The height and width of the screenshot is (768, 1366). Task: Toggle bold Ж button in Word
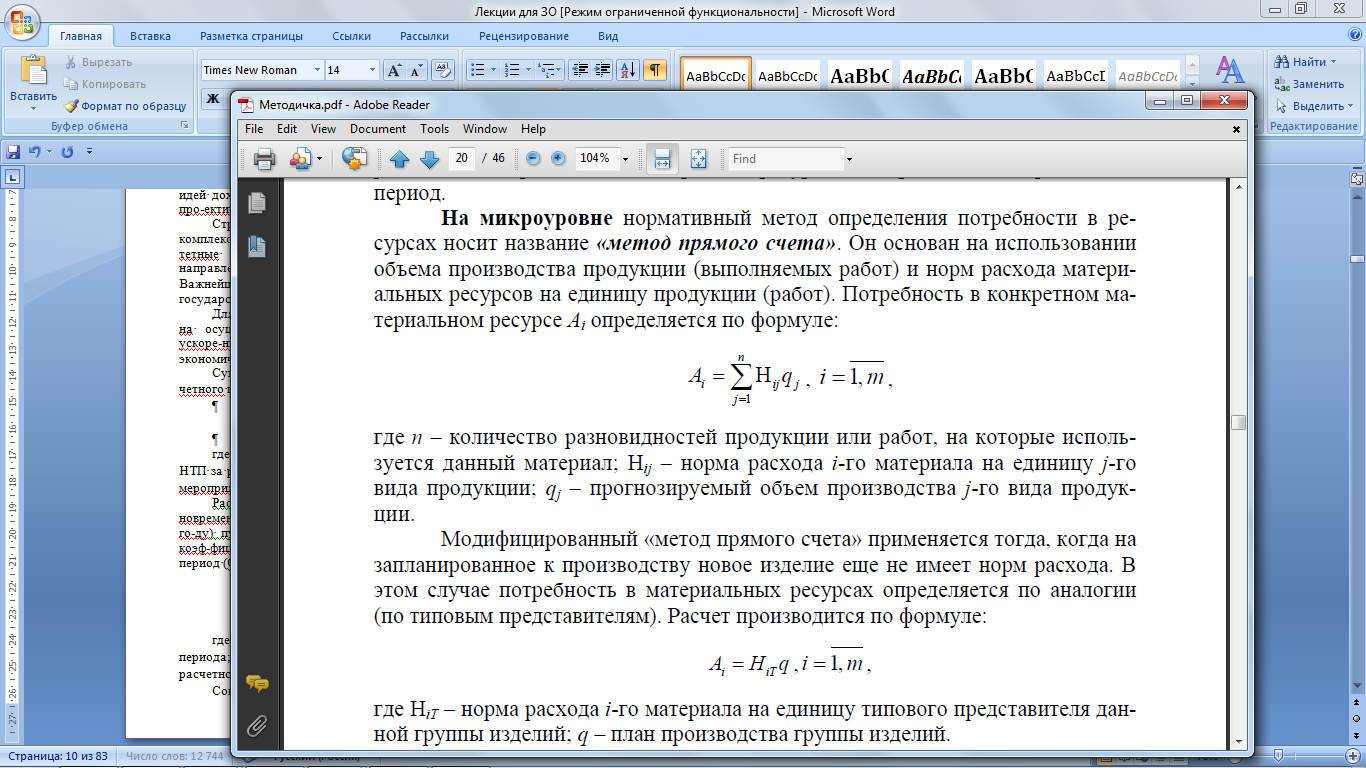pos(212,98)
